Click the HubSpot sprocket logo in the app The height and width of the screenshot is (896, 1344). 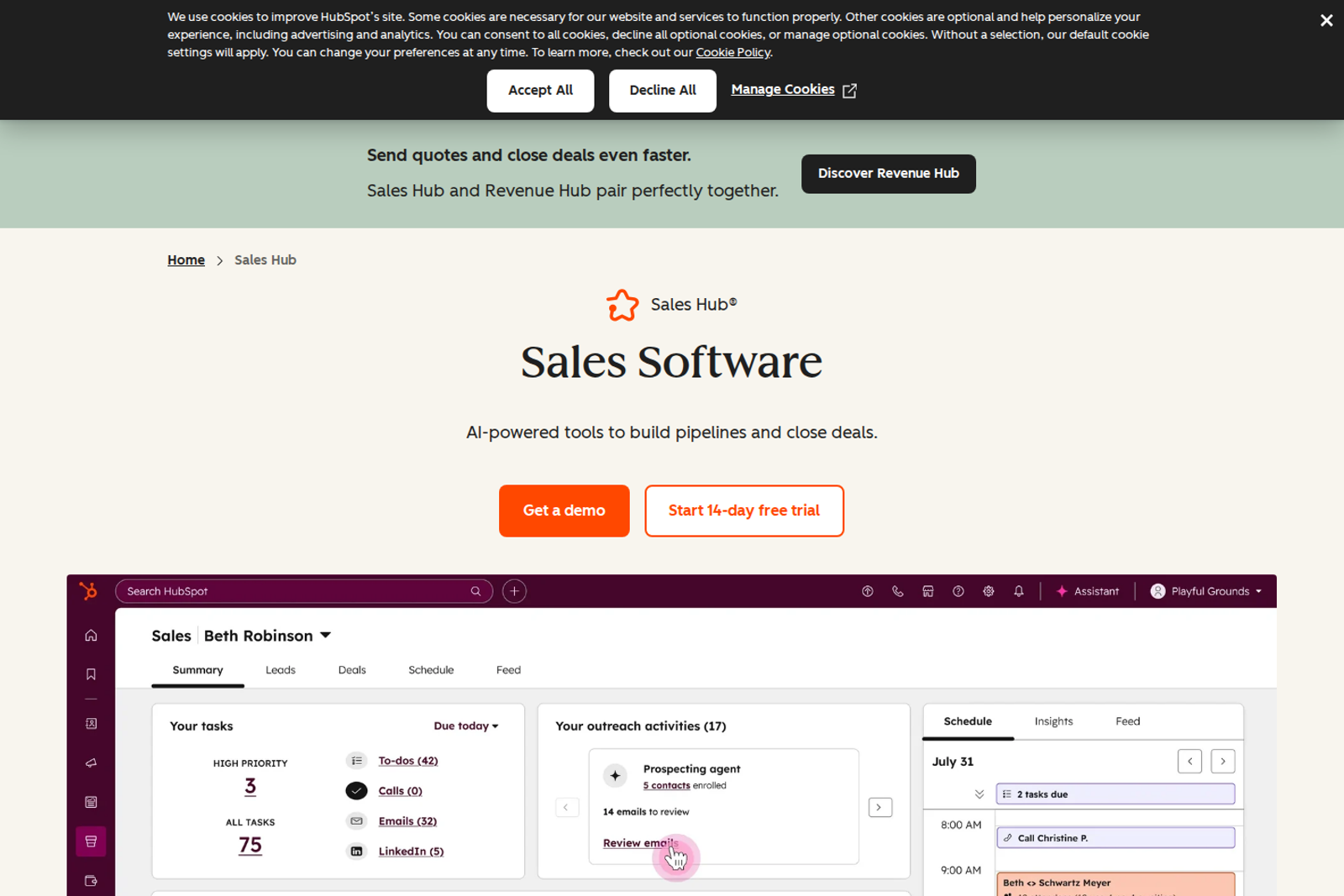tap(88, 591)
